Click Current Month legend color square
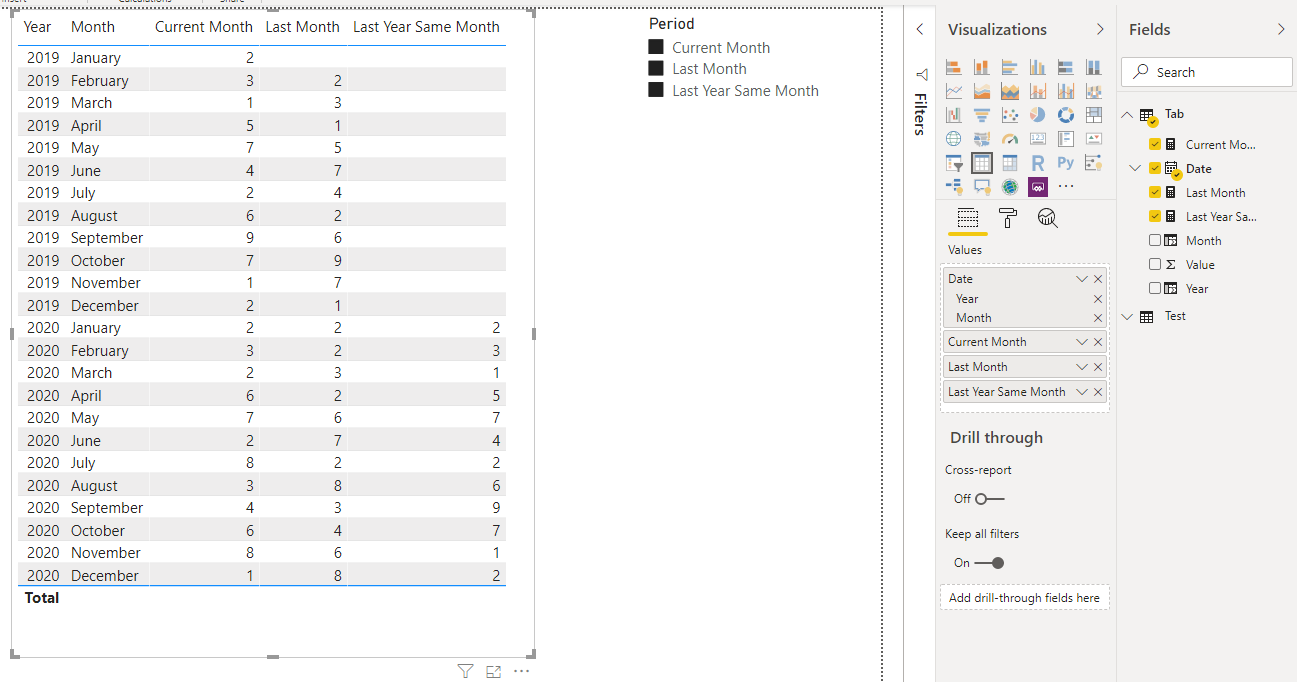Viewport: 1297px width, 682px height. pyautogui.click(x=656, y=47)
